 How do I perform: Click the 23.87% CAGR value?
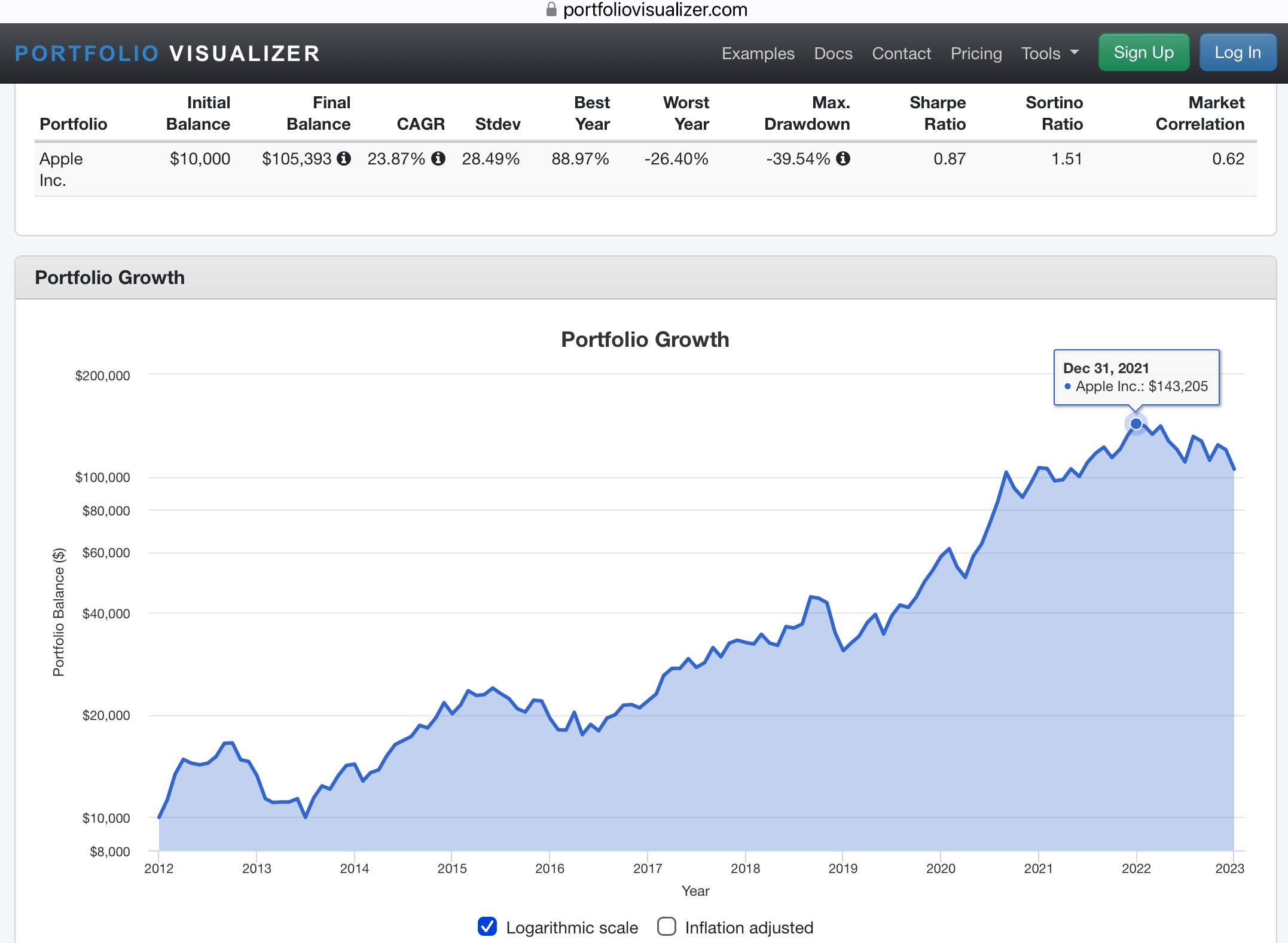pos(396,158)
